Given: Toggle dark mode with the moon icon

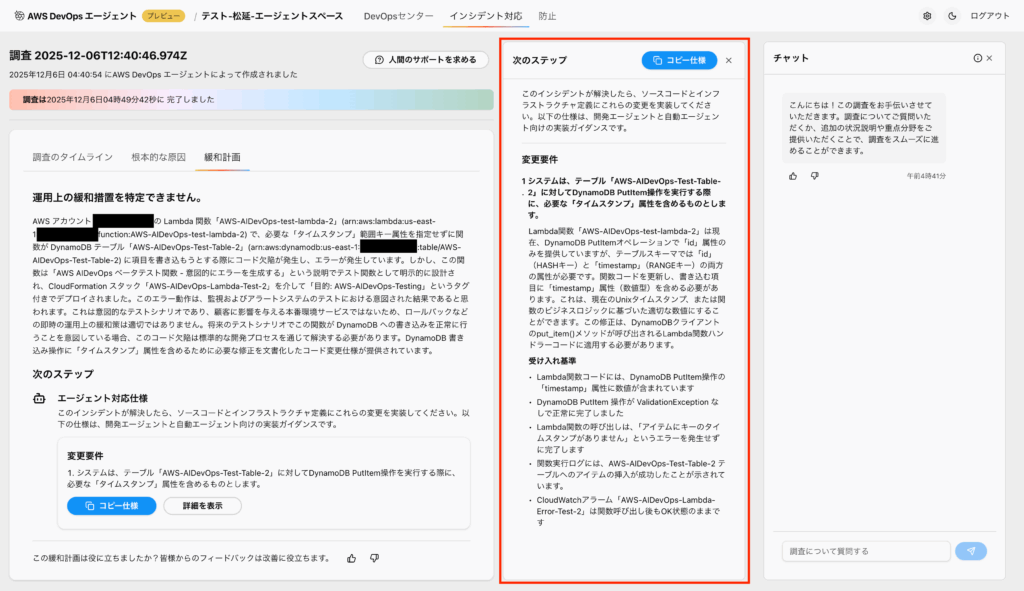Looking at the screenshot, I should coord(951,16).
